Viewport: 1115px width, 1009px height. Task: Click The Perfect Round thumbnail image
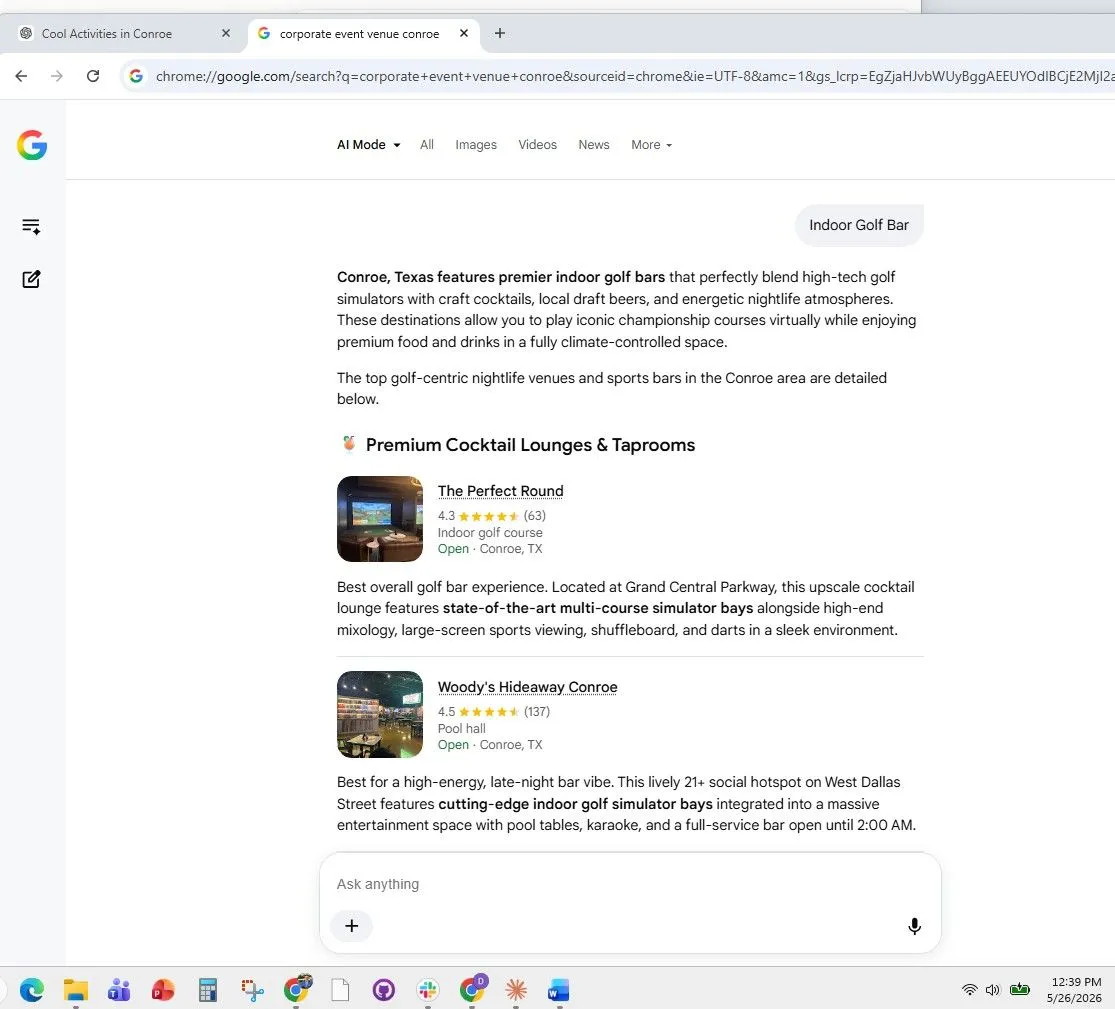pyautogui.click(x=380, y=519)
